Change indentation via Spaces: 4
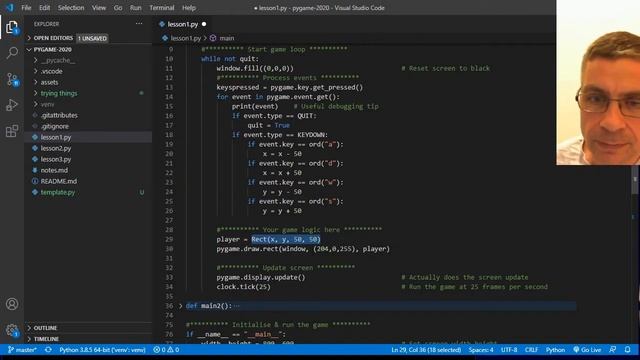The image size is (640, 360). [481, 350]
